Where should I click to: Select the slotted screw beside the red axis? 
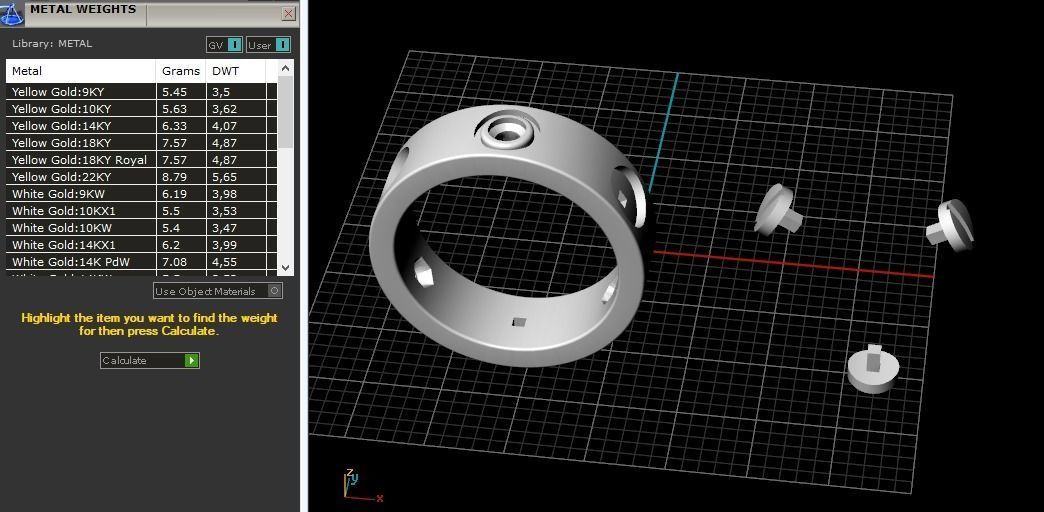click(778, 210)
